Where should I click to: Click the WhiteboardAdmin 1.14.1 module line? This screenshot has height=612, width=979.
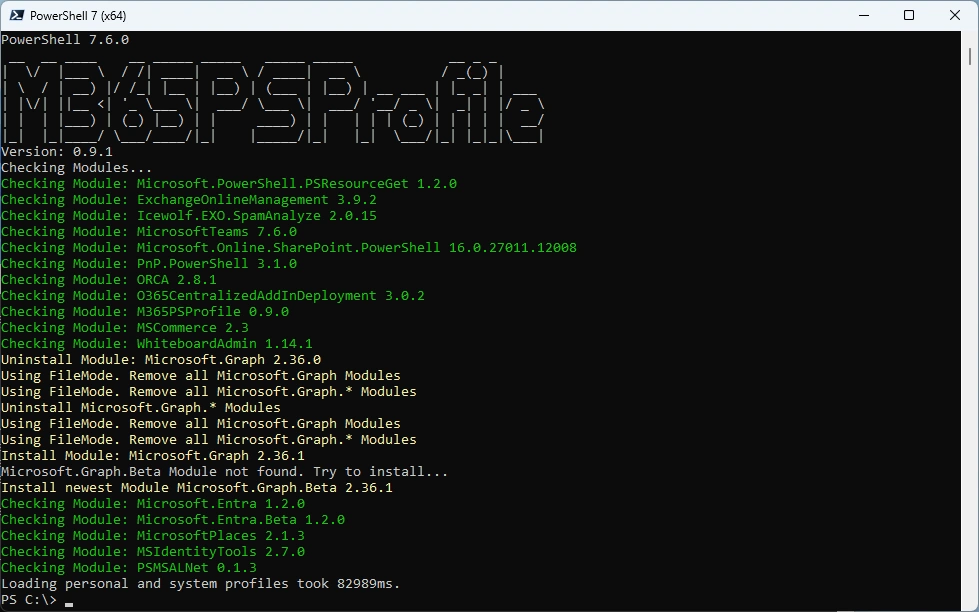156,344
